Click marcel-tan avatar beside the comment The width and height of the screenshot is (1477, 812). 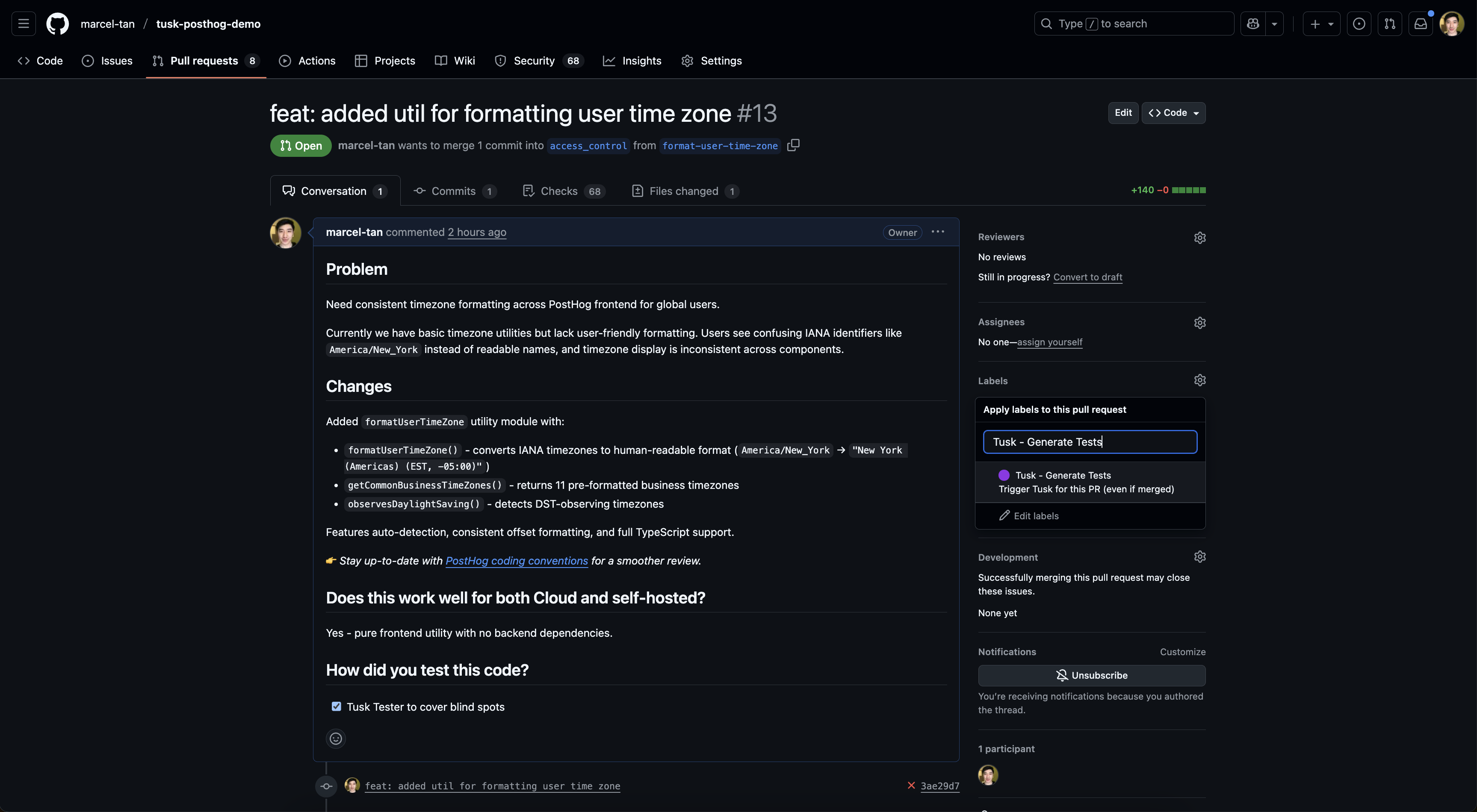point(286,232)
